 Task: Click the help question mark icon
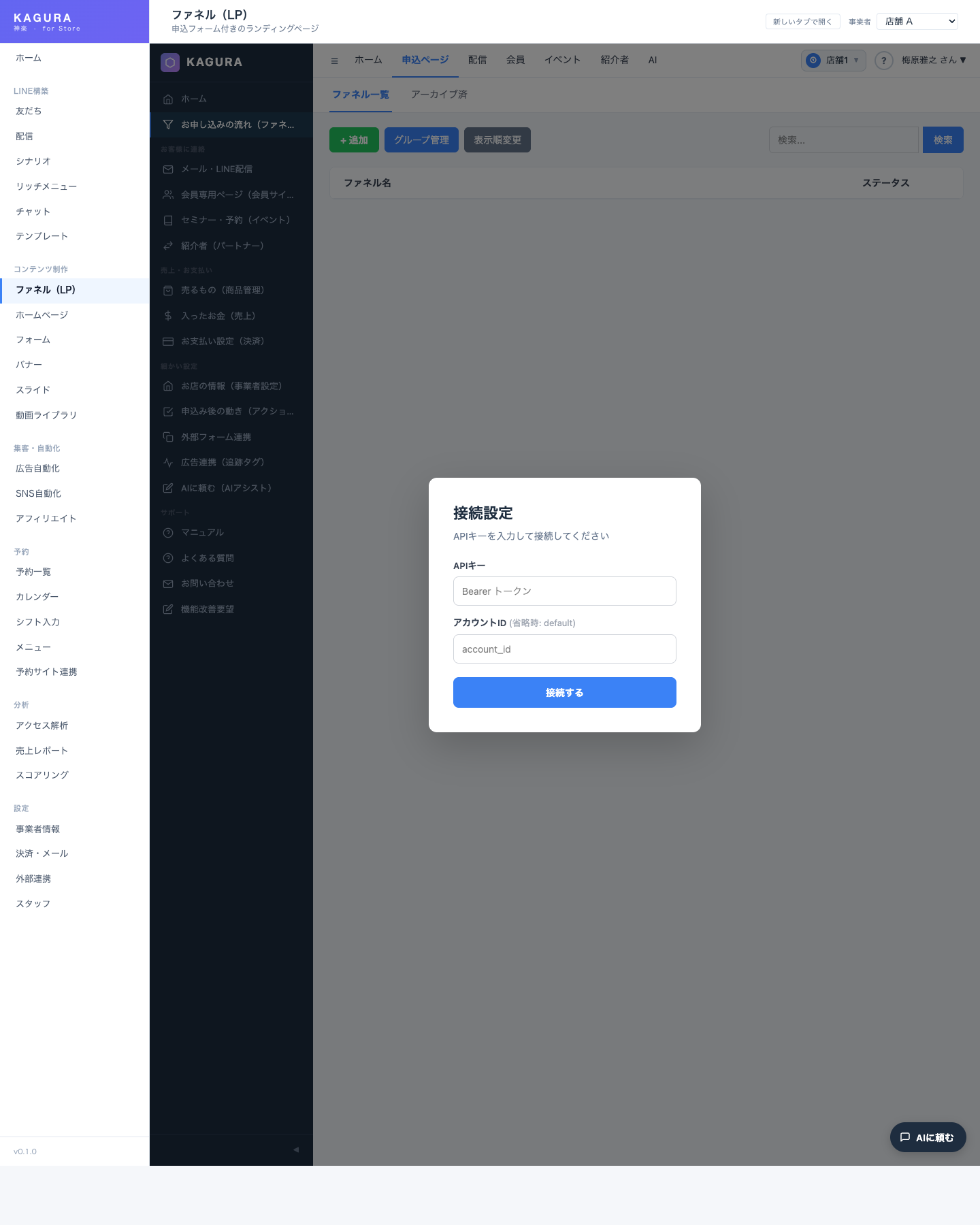tap(883, 61)
